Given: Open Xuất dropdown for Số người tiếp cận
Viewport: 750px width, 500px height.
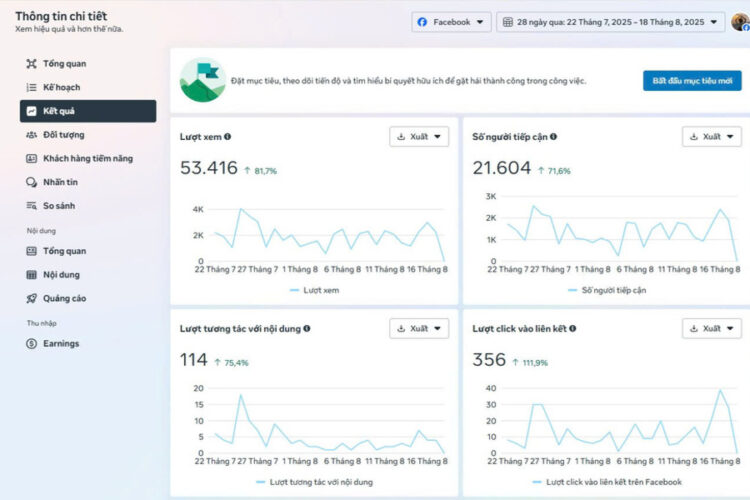Looking at the screenshot, I should coord(711,137).
